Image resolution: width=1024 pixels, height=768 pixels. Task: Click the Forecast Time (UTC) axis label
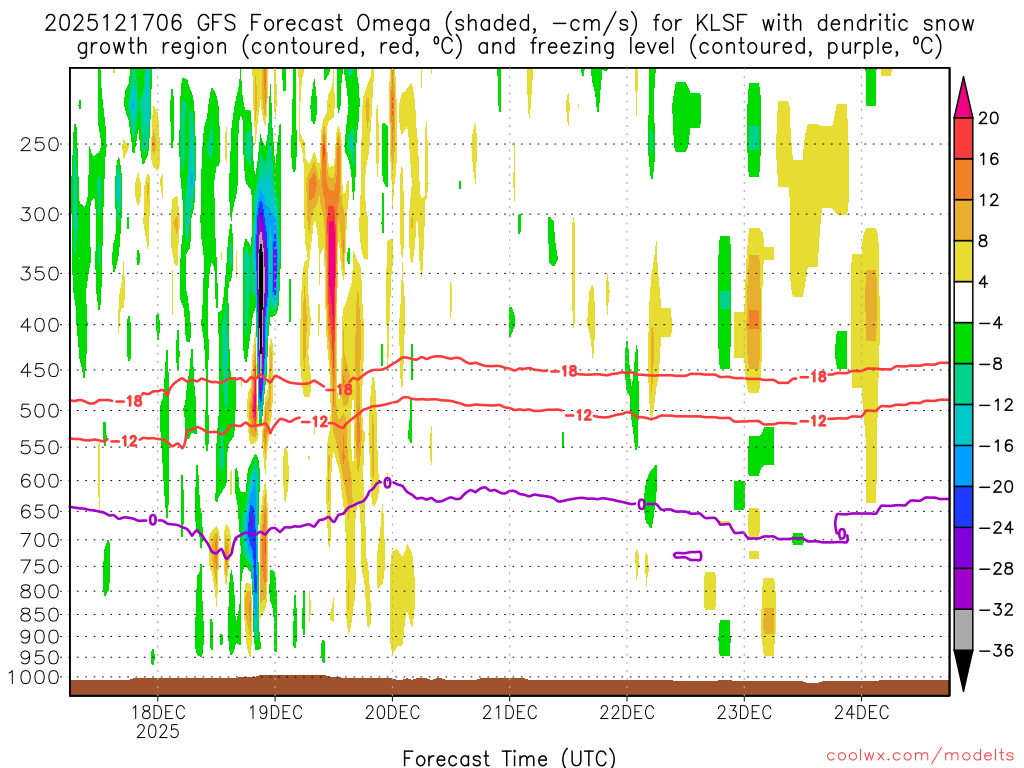(x=509, y=758)
